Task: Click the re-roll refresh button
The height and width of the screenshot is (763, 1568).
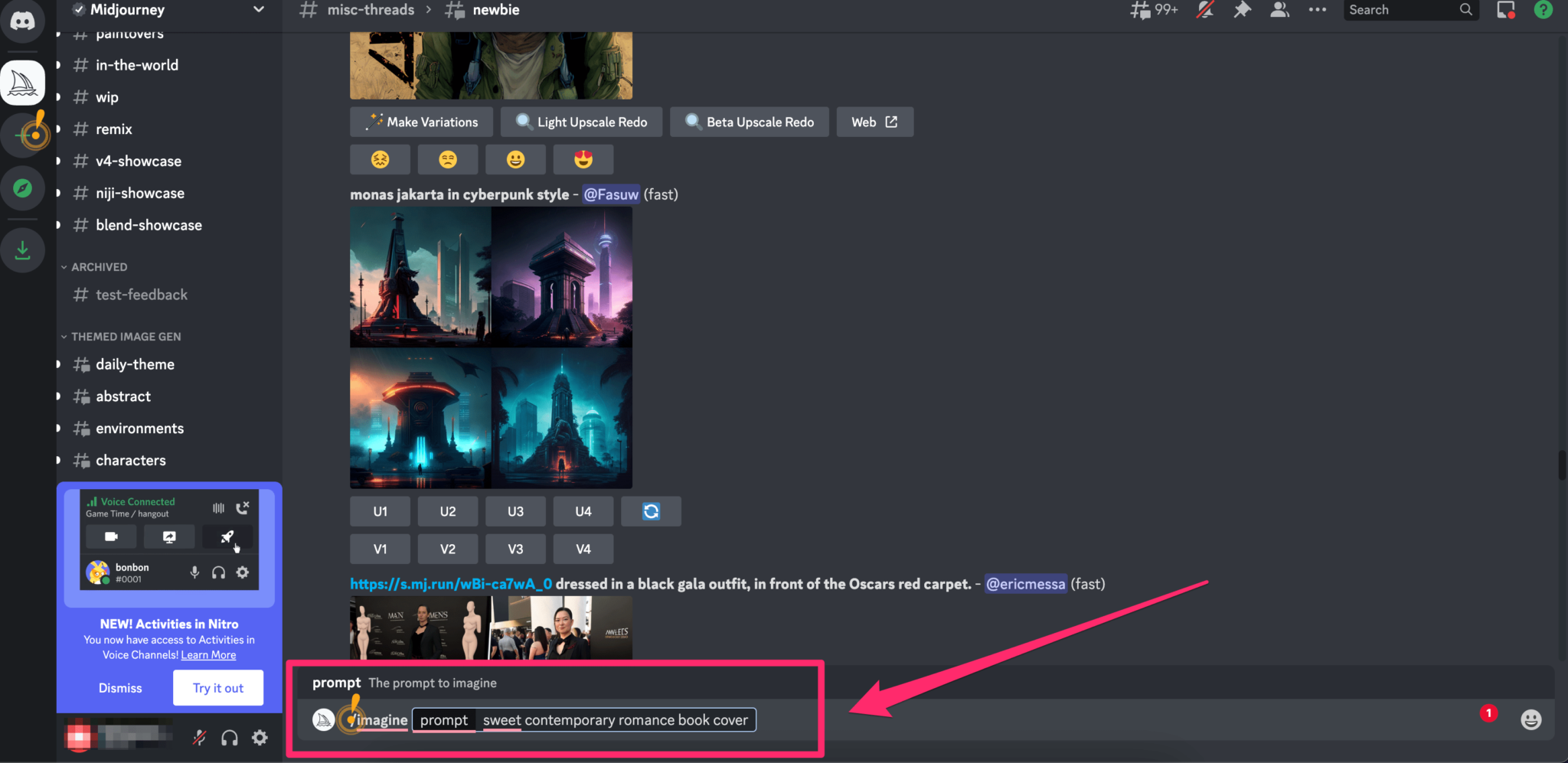Action: (x=651, y=511)
